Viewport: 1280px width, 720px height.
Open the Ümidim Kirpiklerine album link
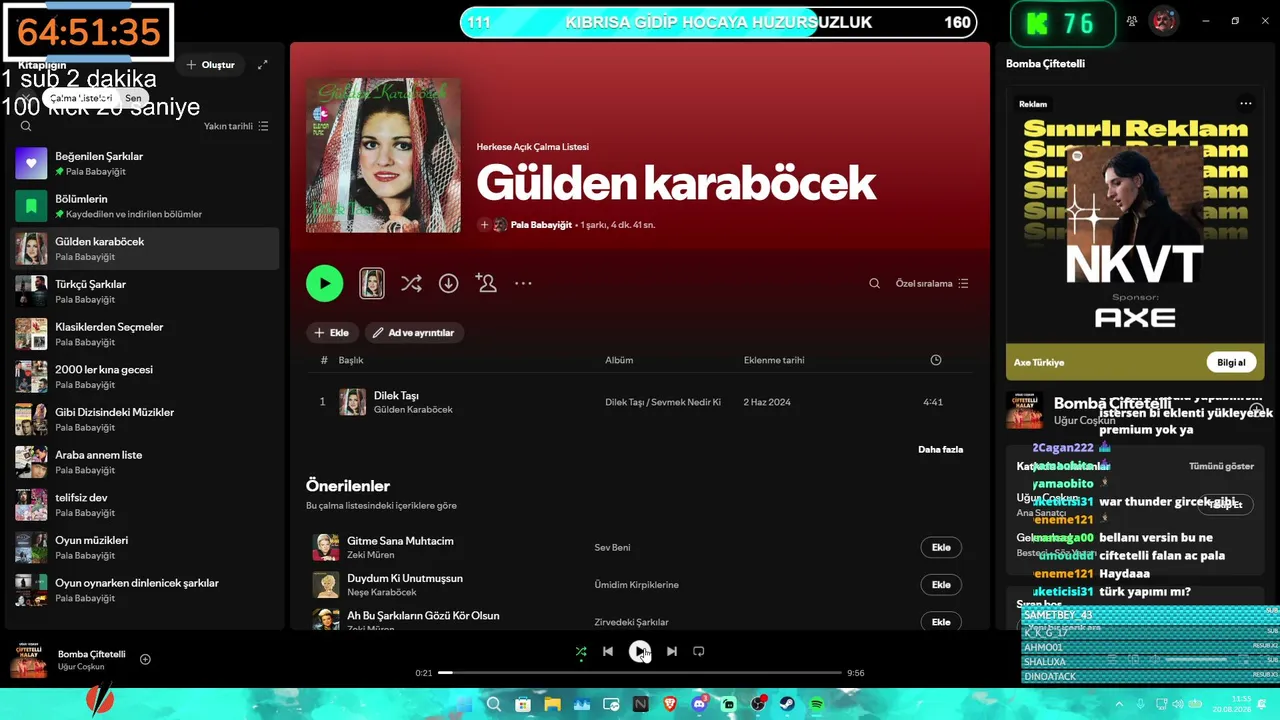click(636, 584)
